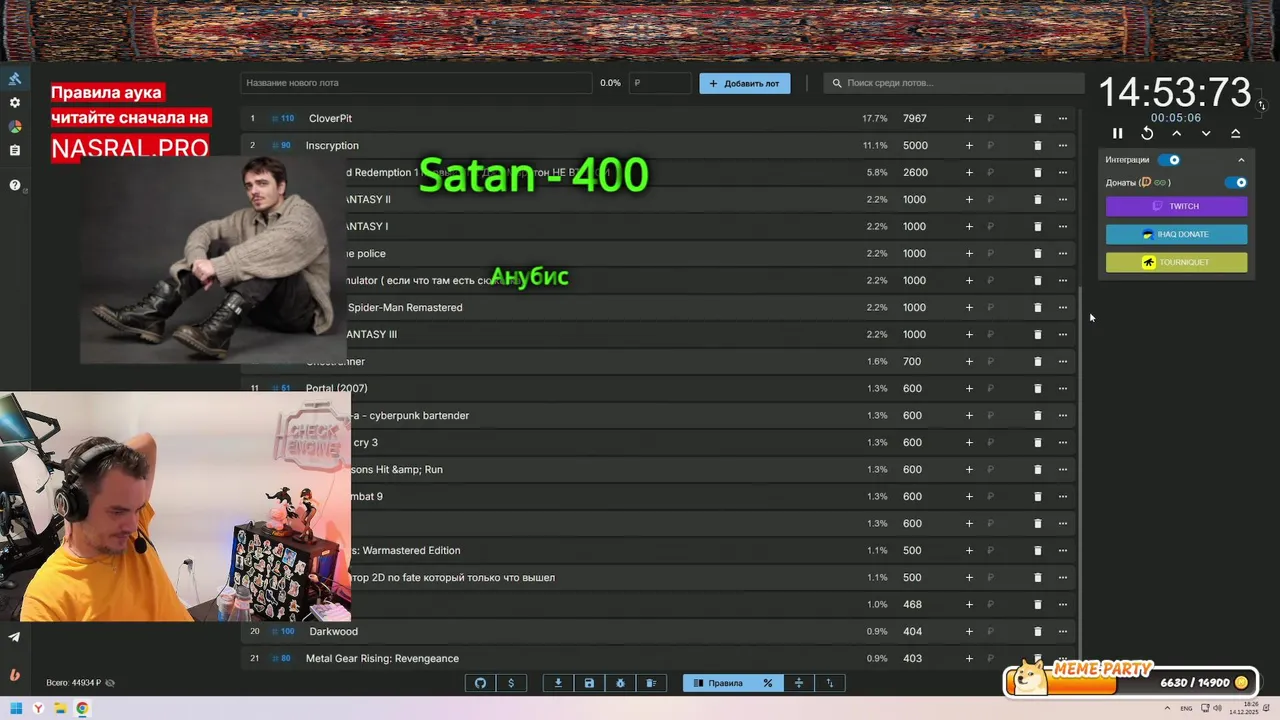Click the clear-all trash list icon
This screenshot has width=1280, height=720.
pyautogui.click(x=651, y=683)
